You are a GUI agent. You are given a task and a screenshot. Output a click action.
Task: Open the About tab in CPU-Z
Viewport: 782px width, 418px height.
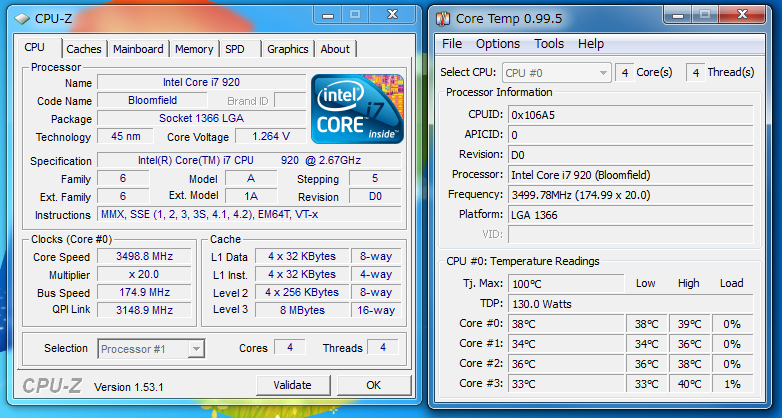click(335, 49)
